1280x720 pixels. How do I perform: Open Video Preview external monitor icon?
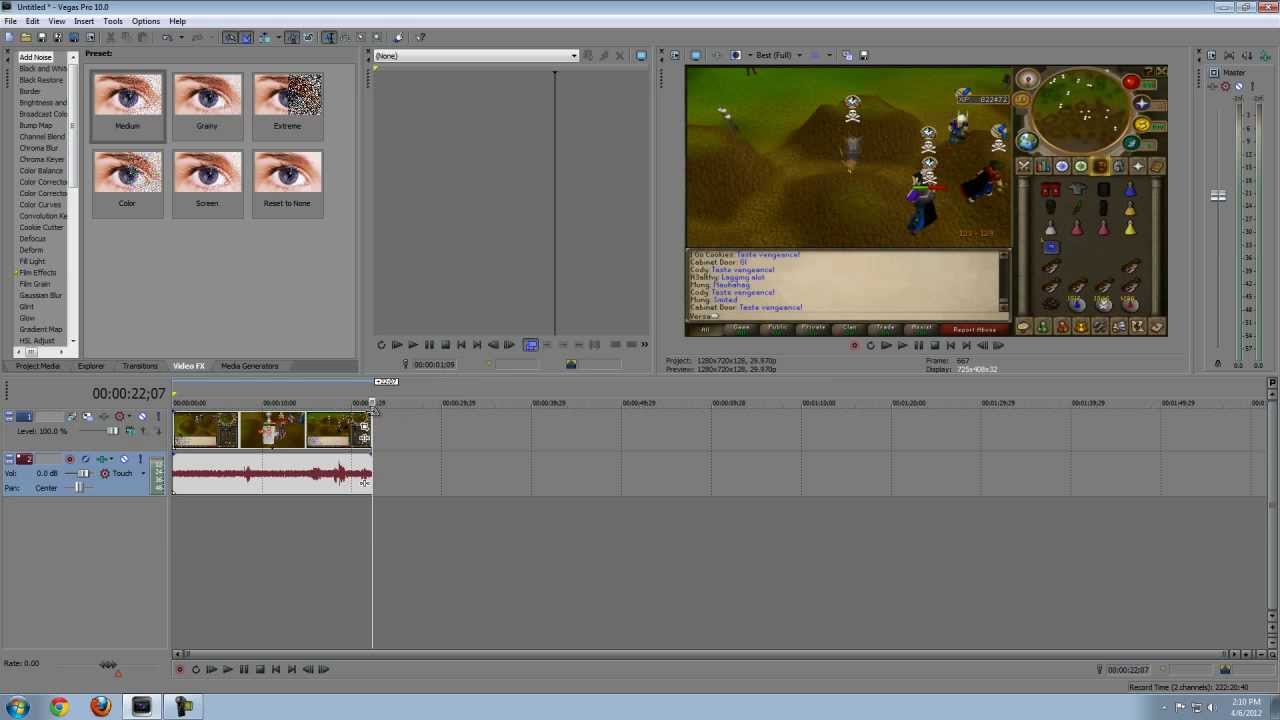pyautogui.click(x=696, y=55)
